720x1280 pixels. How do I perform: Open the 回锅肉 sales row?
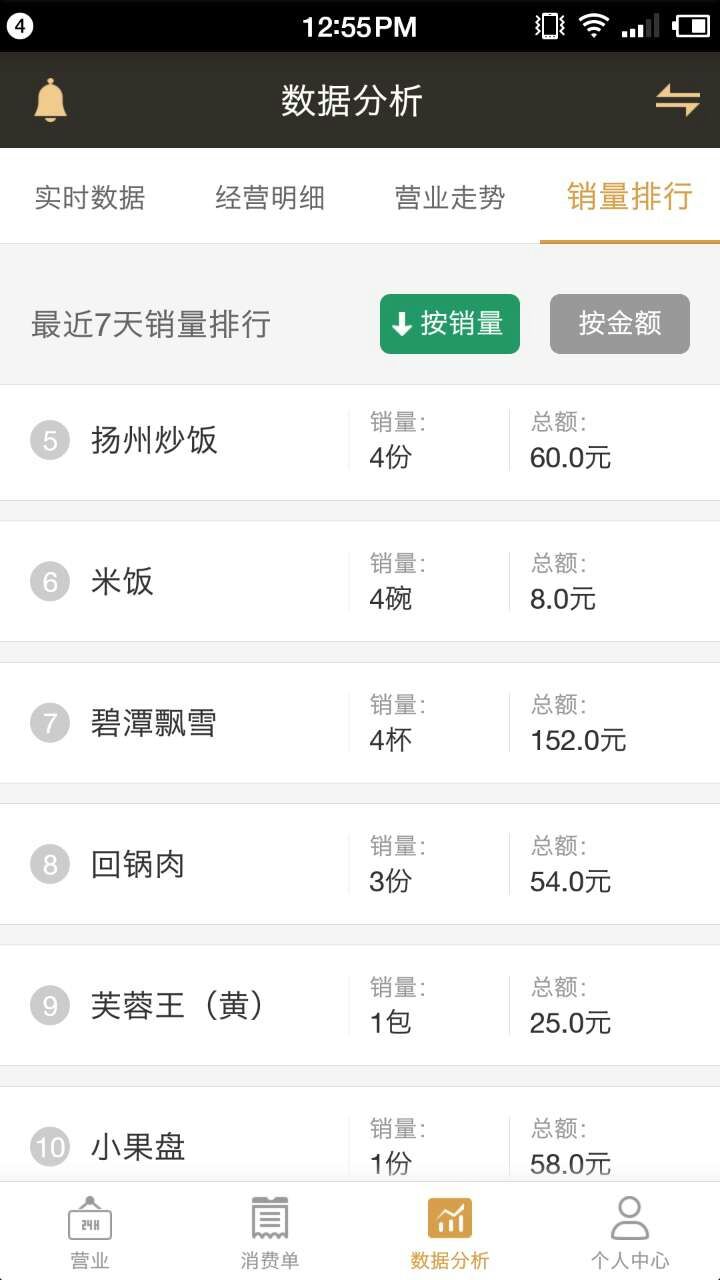coord(360,864)
